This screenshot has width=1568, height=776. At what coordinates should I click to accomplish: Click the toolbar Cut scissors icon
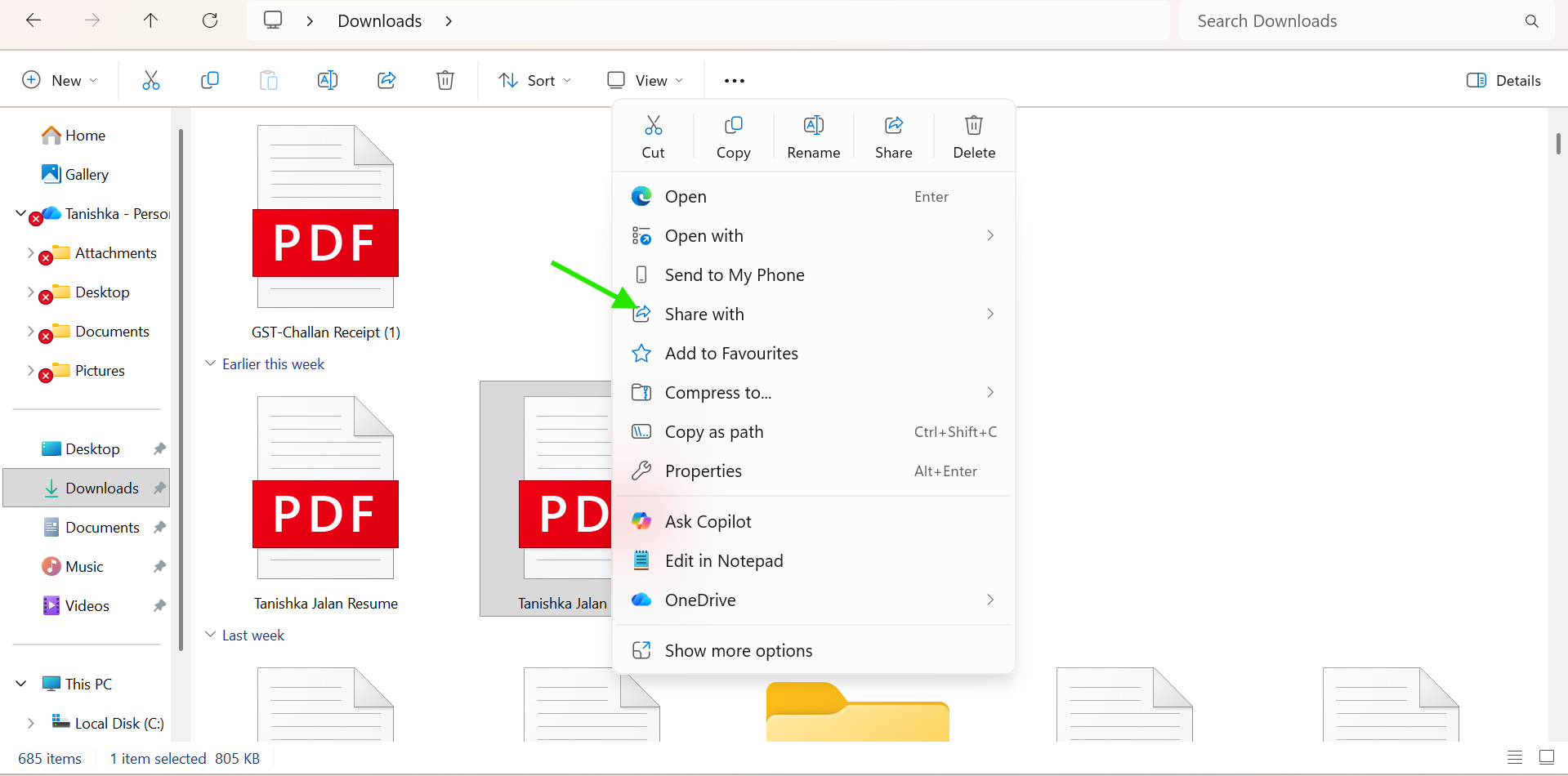point(151,80)
